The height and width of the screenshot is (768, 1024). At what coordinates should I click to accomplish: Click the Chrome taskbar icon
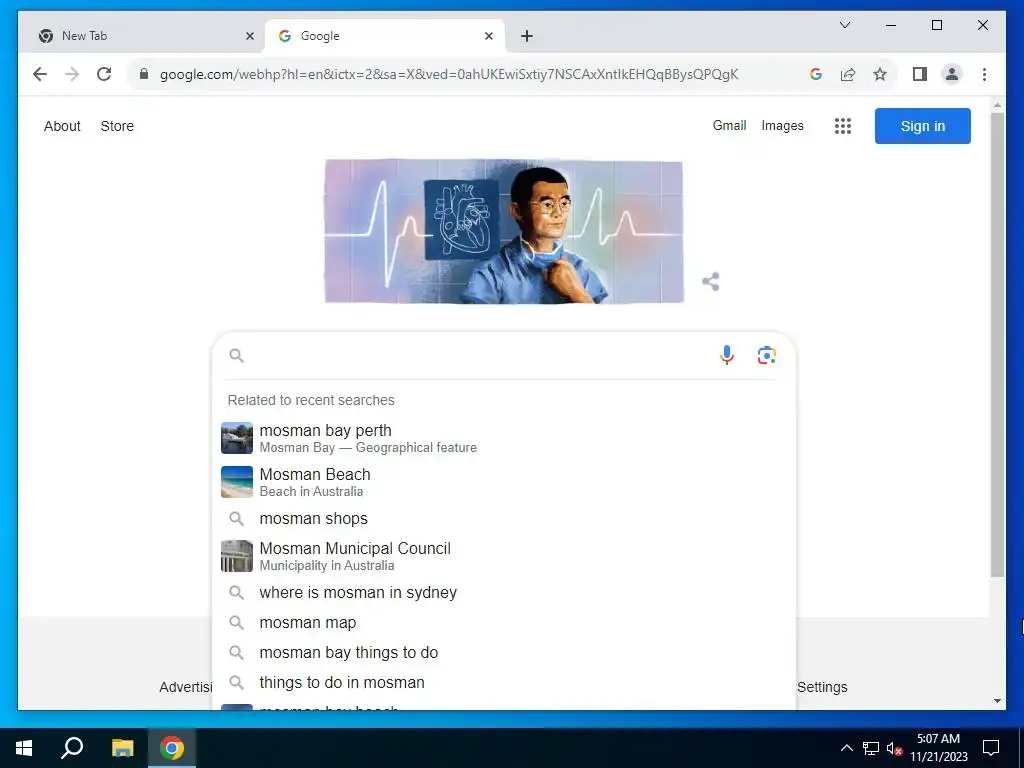point(172,748)
